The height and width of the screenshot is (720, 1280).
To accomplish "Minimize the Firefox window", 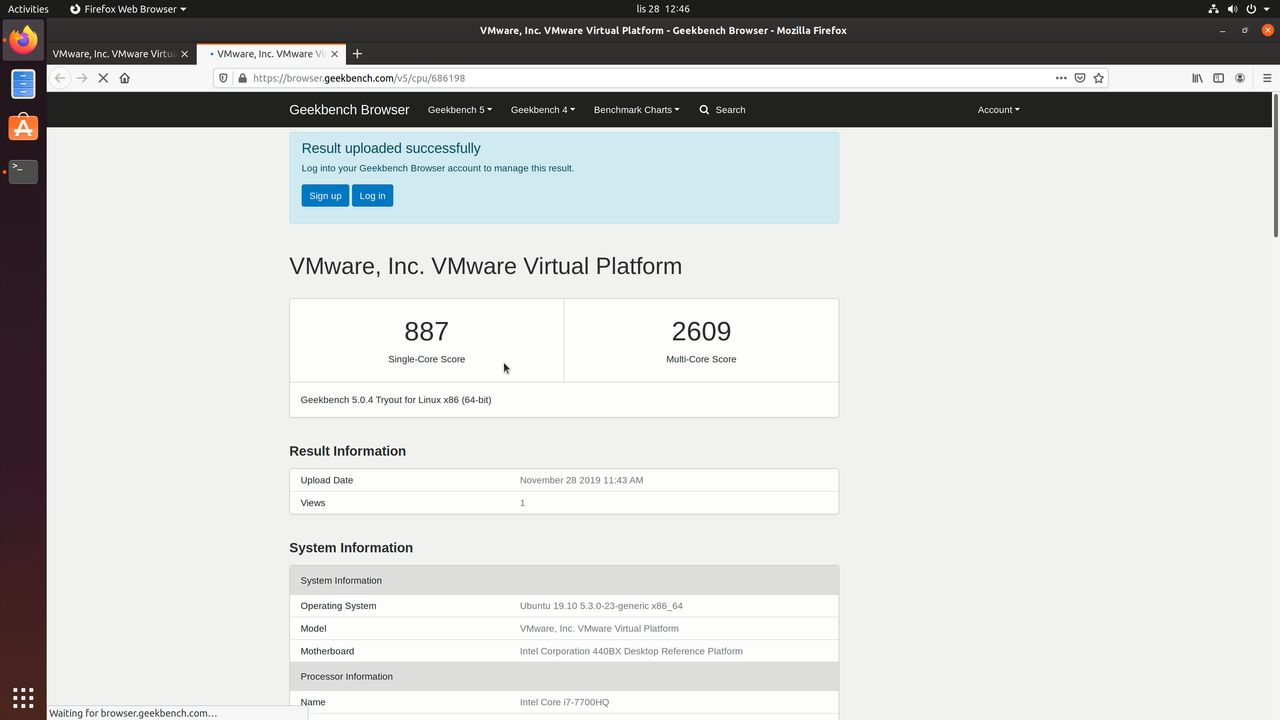I will tap(1223, 31).
